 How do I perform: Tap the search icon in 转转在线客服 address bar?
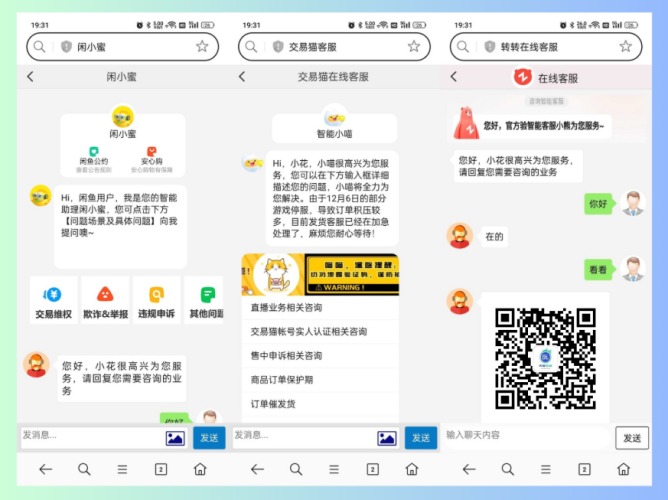click(463, 46)
